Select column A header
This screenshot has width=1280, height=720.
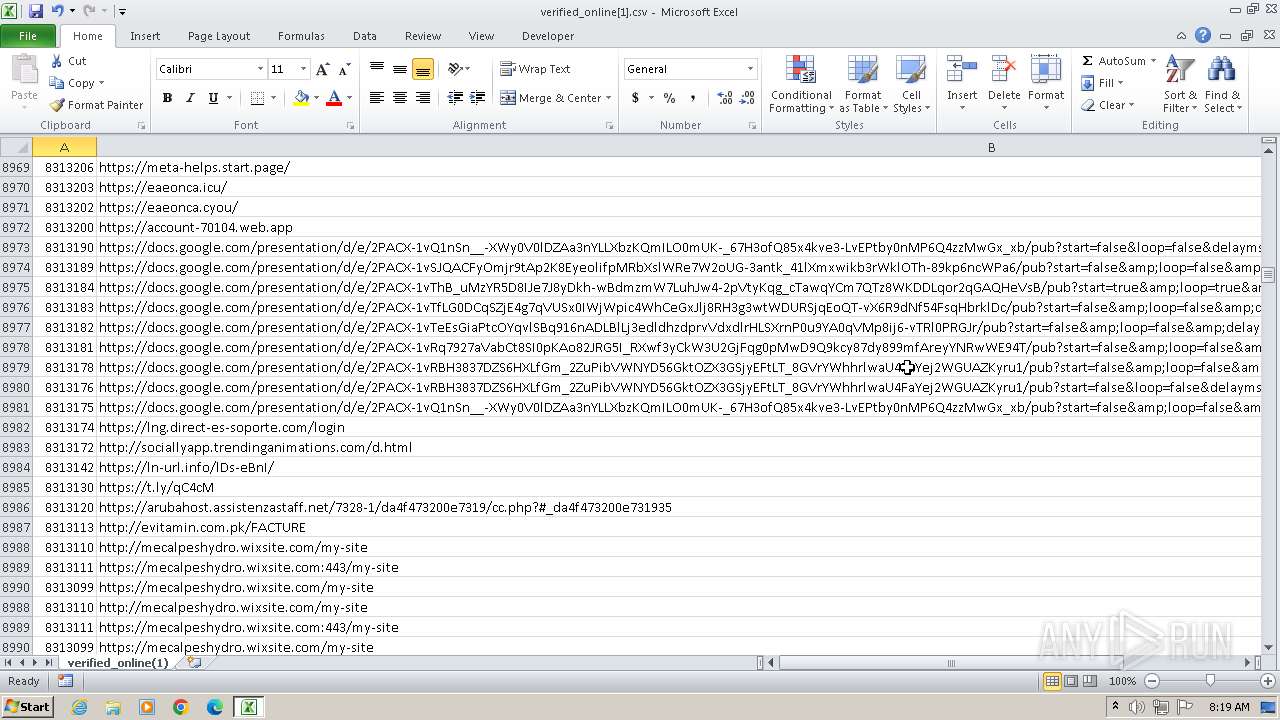point(64,147)
